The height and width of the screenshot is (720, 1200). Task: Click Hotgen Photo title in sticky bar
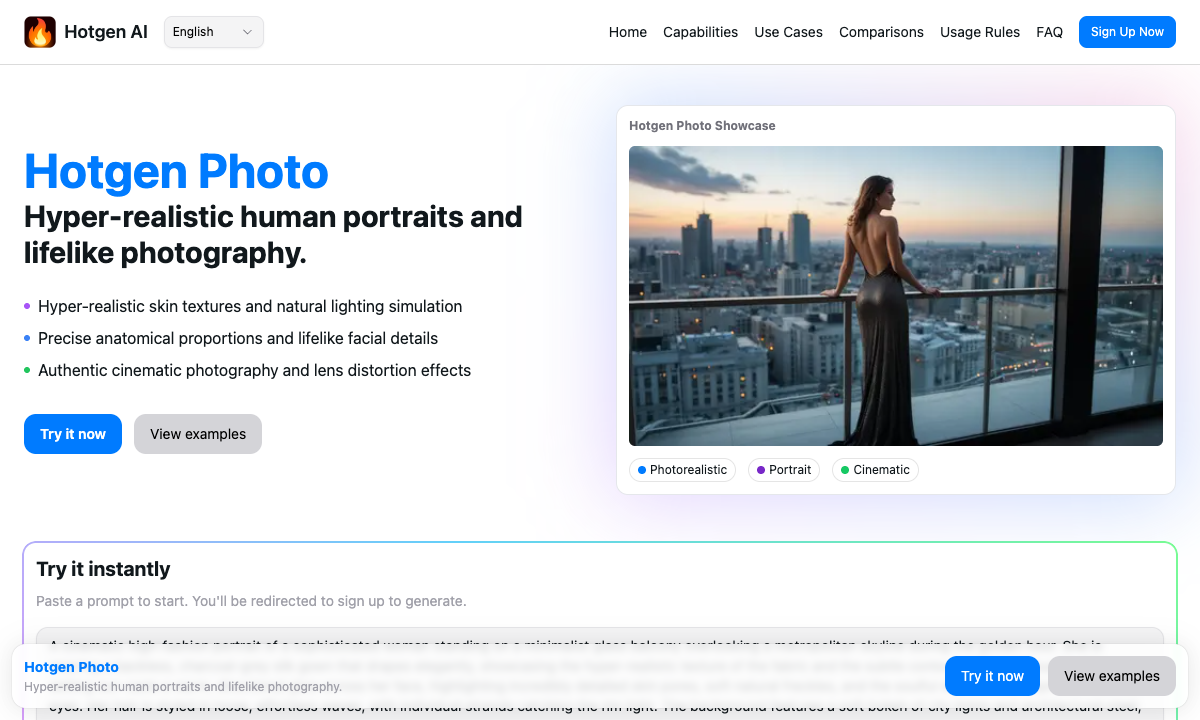(x=71, y=667)
